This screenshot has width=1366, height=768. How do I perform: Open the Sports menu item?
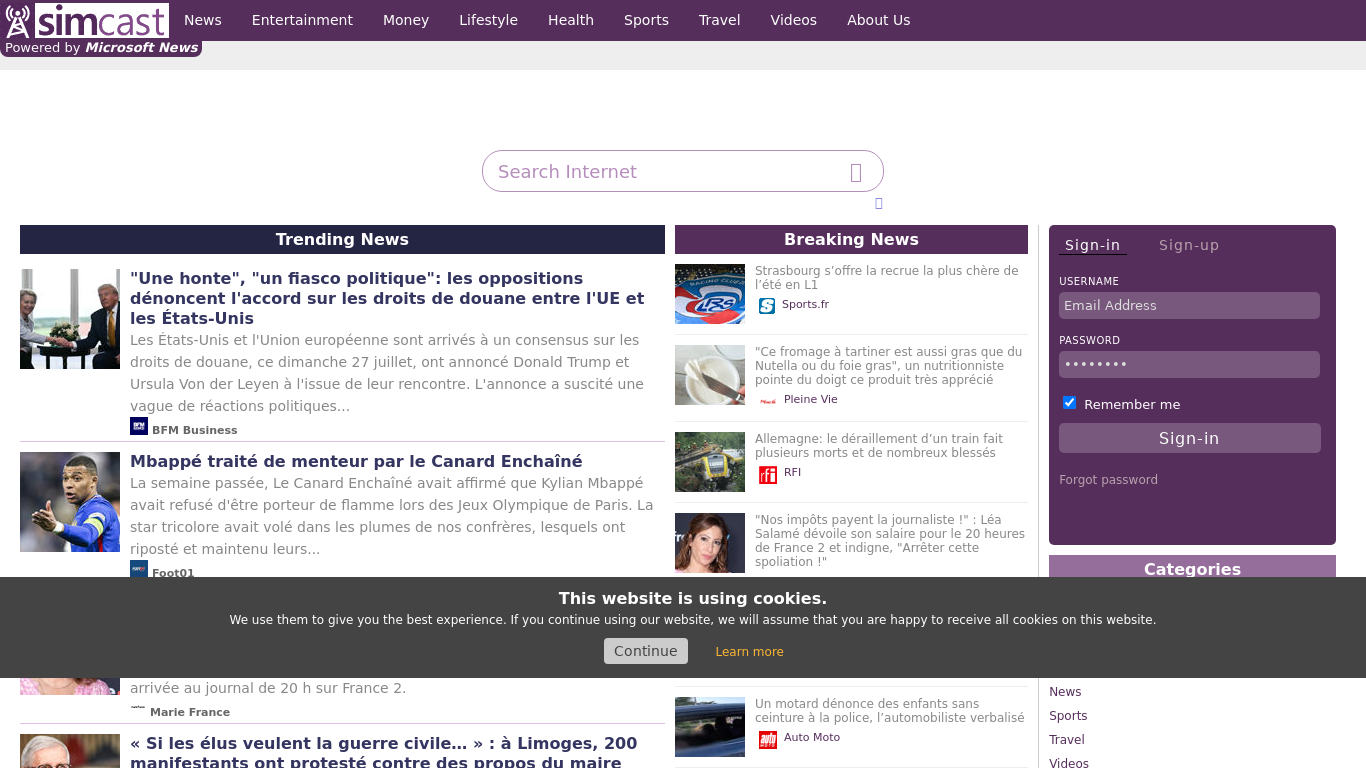646,20
